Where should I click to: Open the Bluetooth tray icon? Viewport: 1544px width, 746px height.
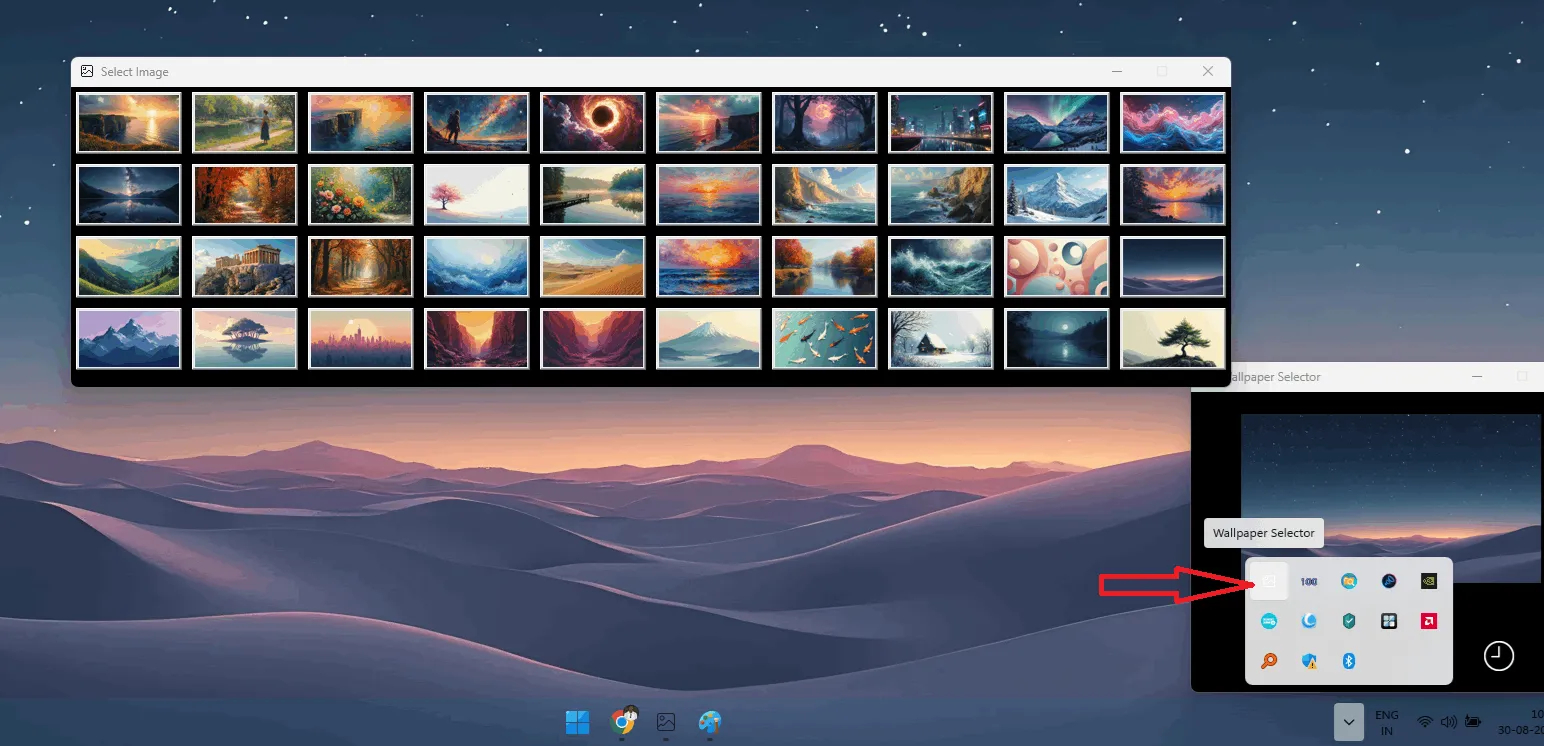1348,661
